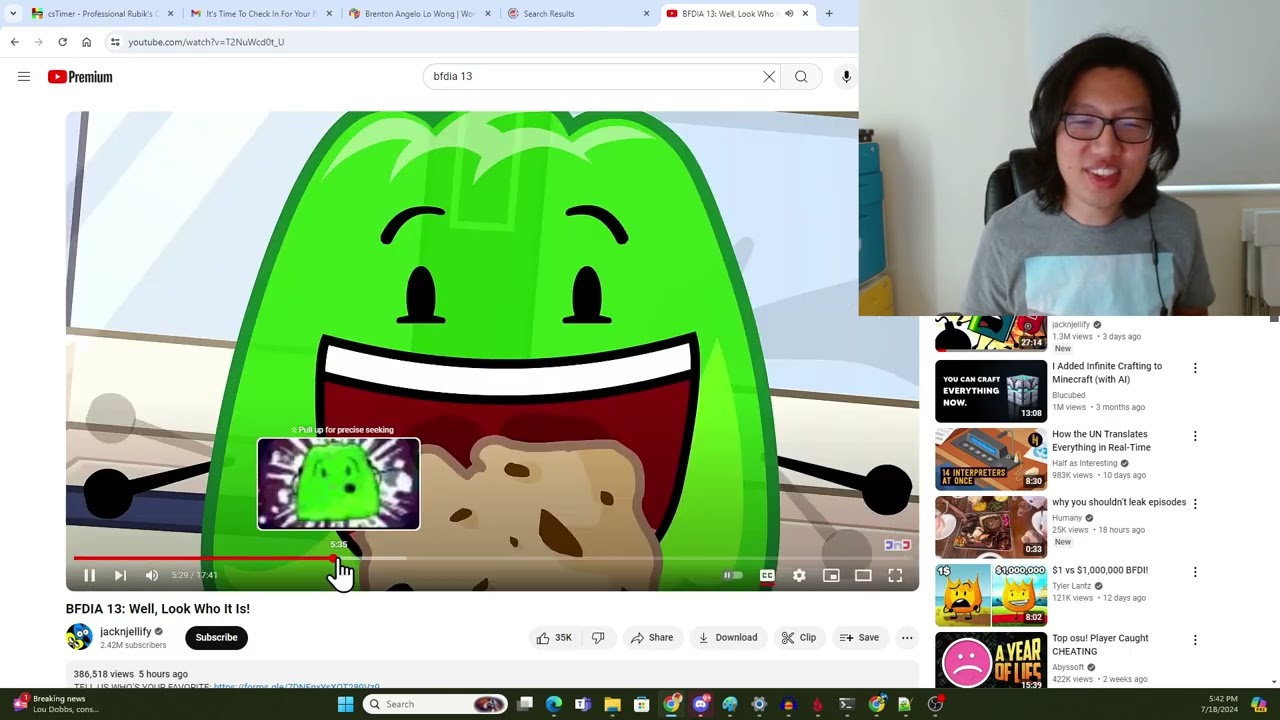Go to browser home page

point(86,42)
